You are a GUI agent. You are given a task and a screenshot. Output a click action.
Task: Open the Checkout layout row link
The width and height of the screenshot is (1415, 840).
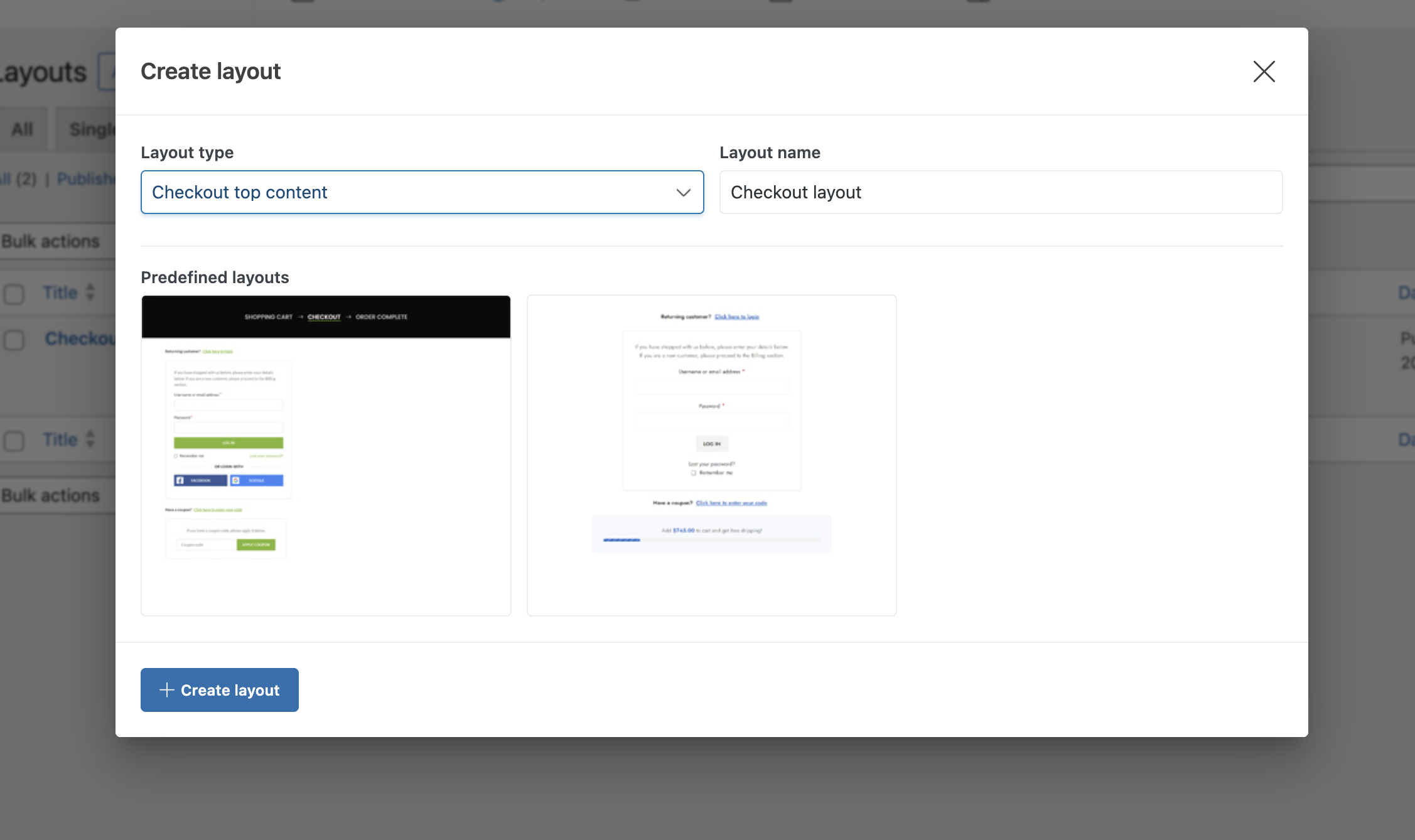pyautogui.click(x=80, y=338)
